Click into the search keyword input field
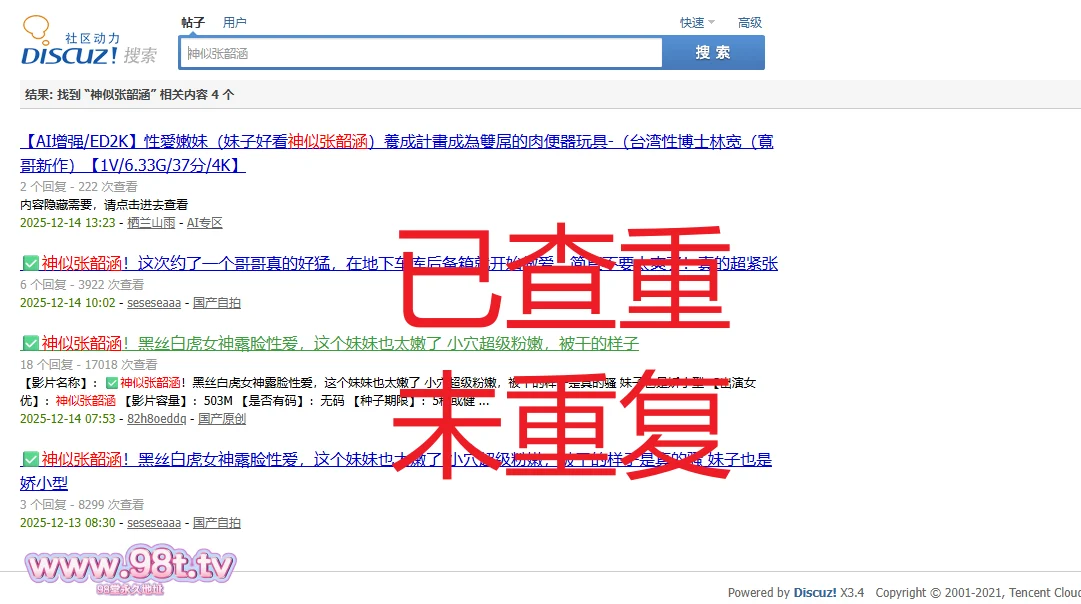The image size is (1081, 604). [x=420, y=53]
